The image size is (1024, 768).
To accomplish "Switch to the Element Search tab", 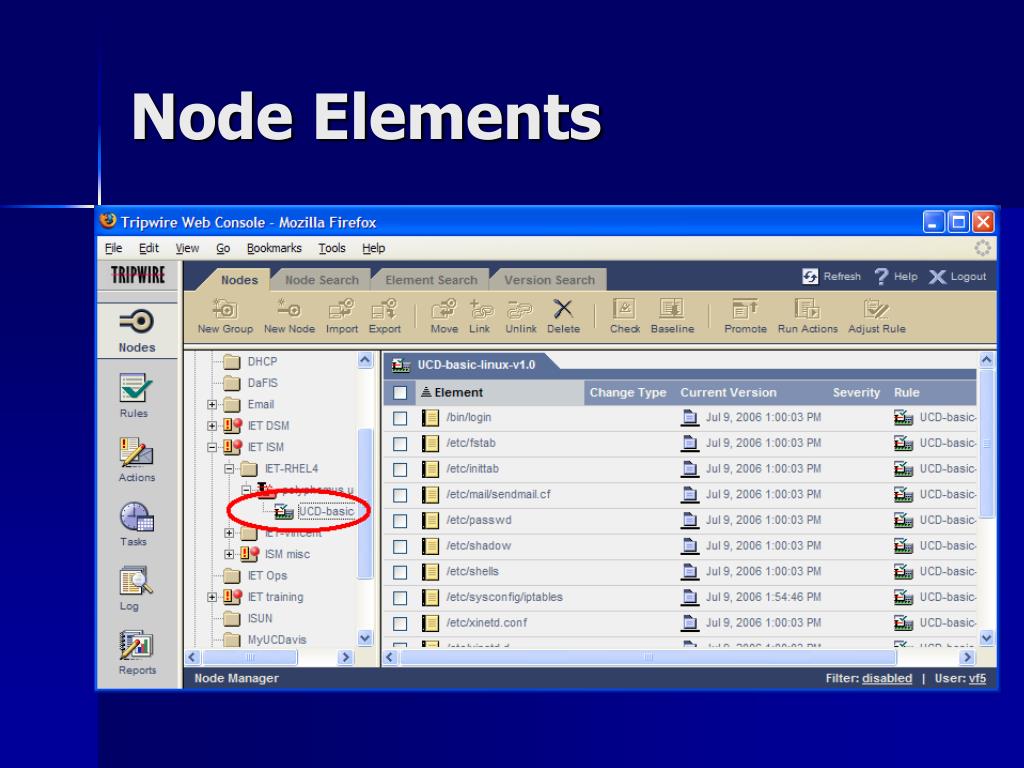I will click(x=431, y=280).
